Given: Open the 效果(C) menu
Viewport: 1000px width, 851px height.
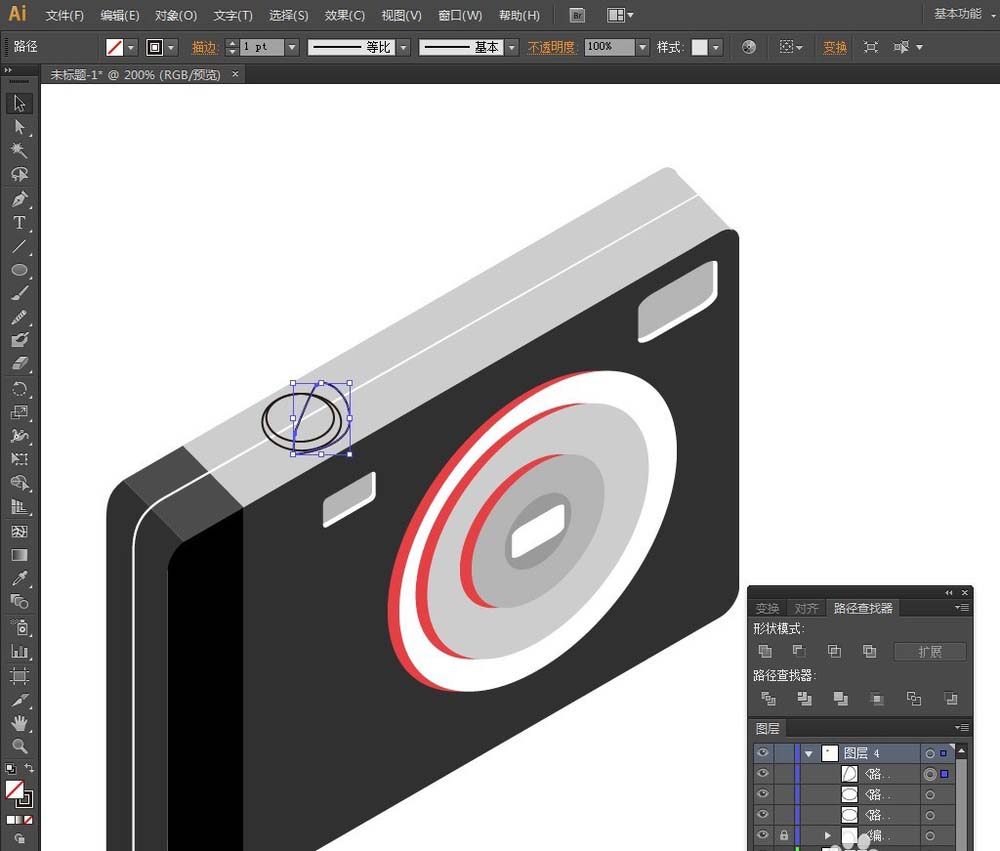Looking at the screenshot, I should 344,15.
